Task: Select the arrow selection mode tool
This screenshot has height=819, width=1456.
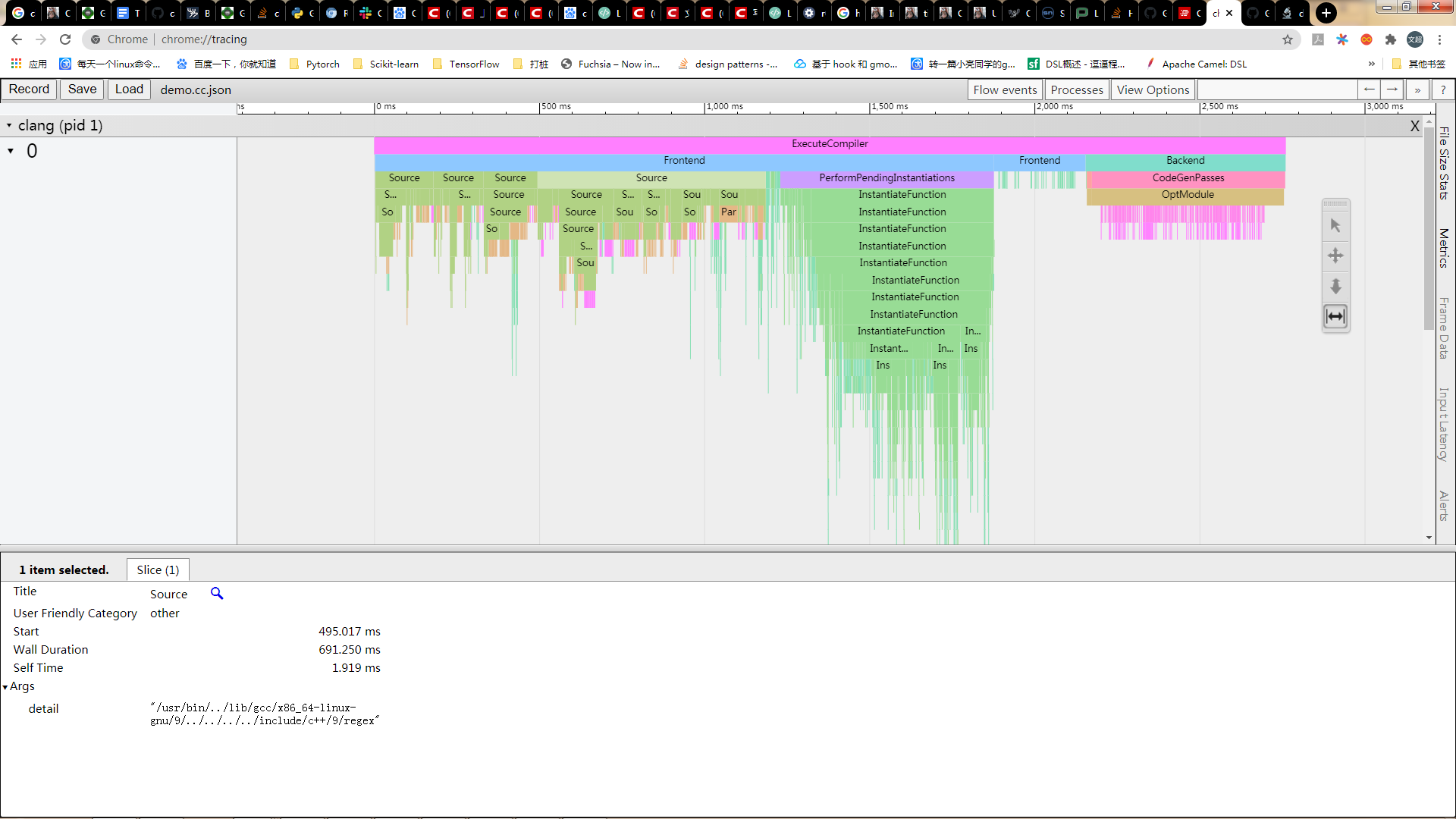Action: tap(1335, 224)
